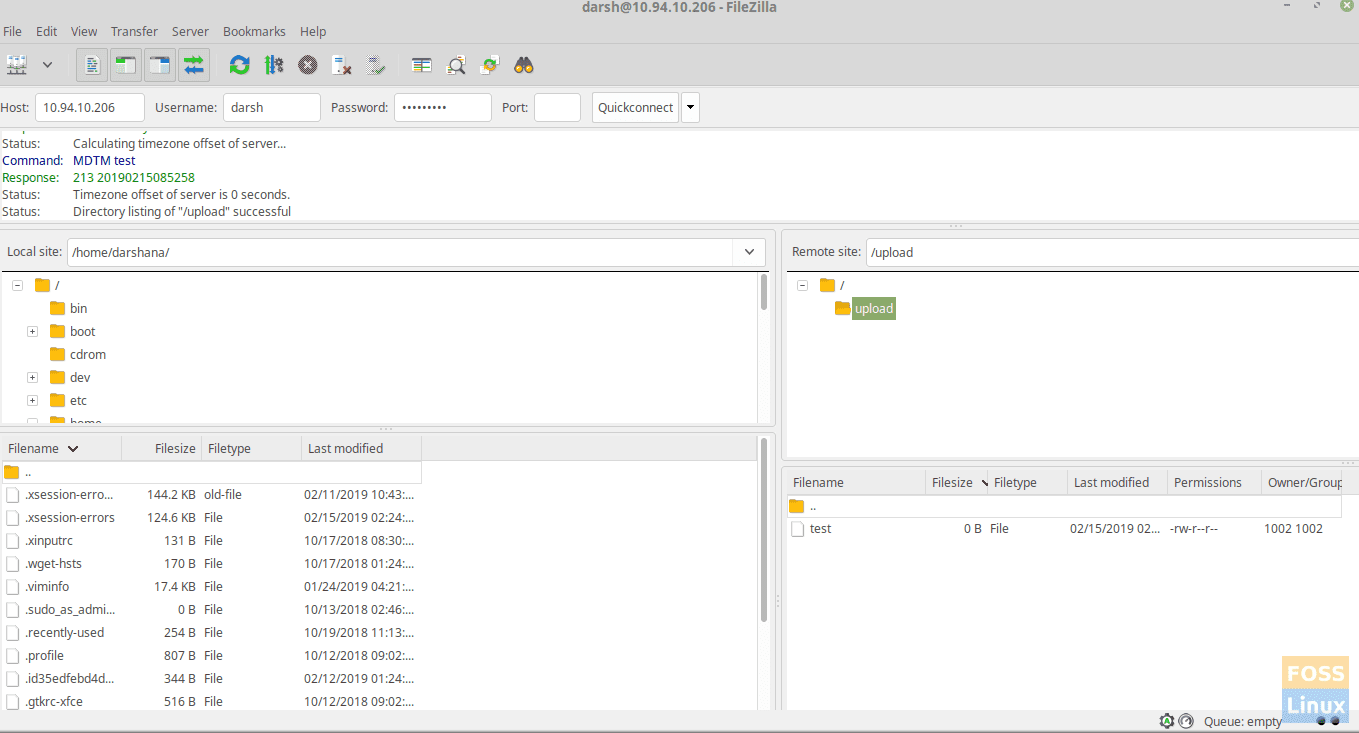Viewport: 1359px width, 733px height.
Task: Toggle local directory tree display icon
Action: [x=125, y=65]
